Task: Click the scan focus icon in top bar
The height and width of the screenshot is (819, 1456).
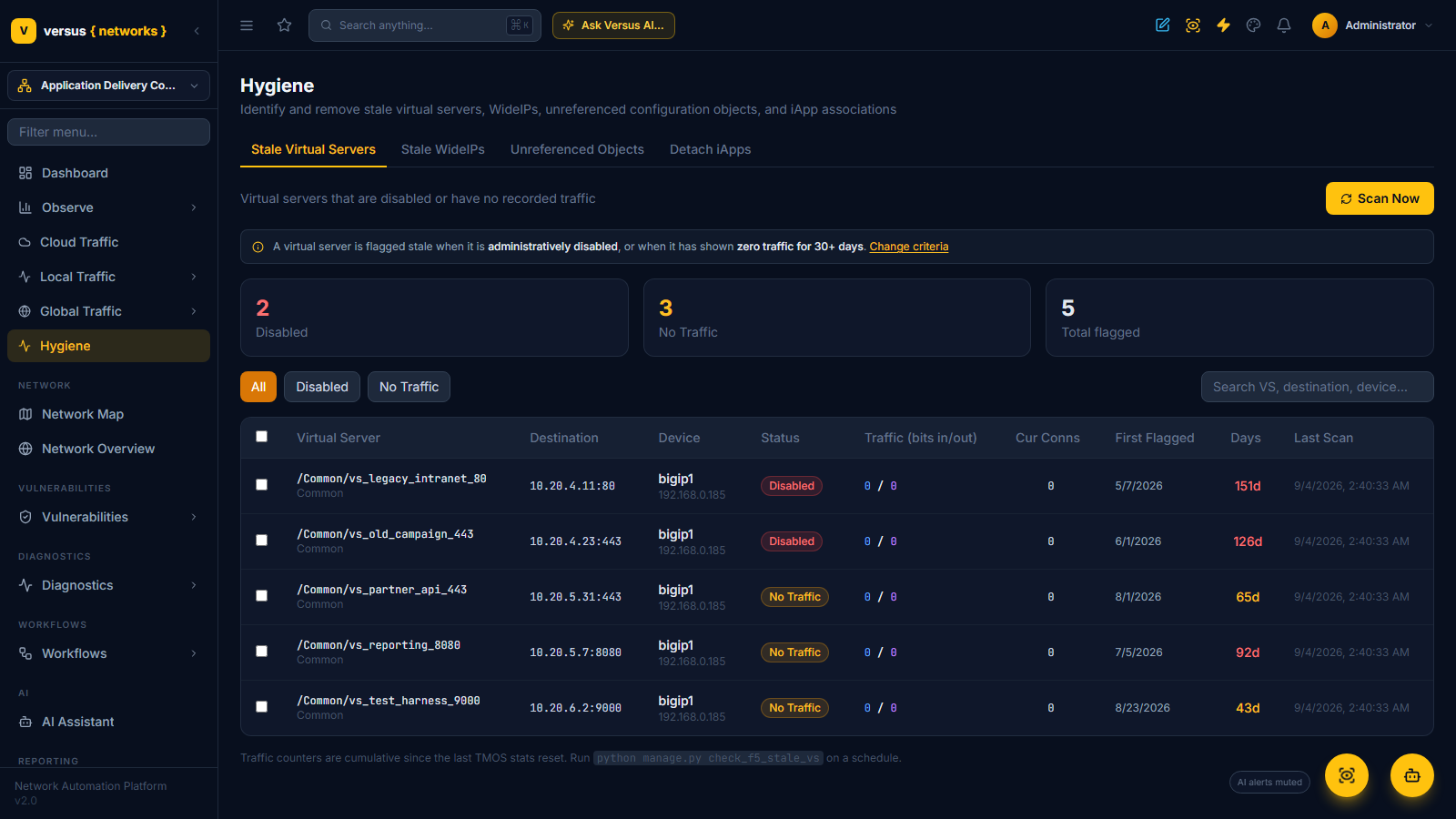Action: tap(1193, 25)
